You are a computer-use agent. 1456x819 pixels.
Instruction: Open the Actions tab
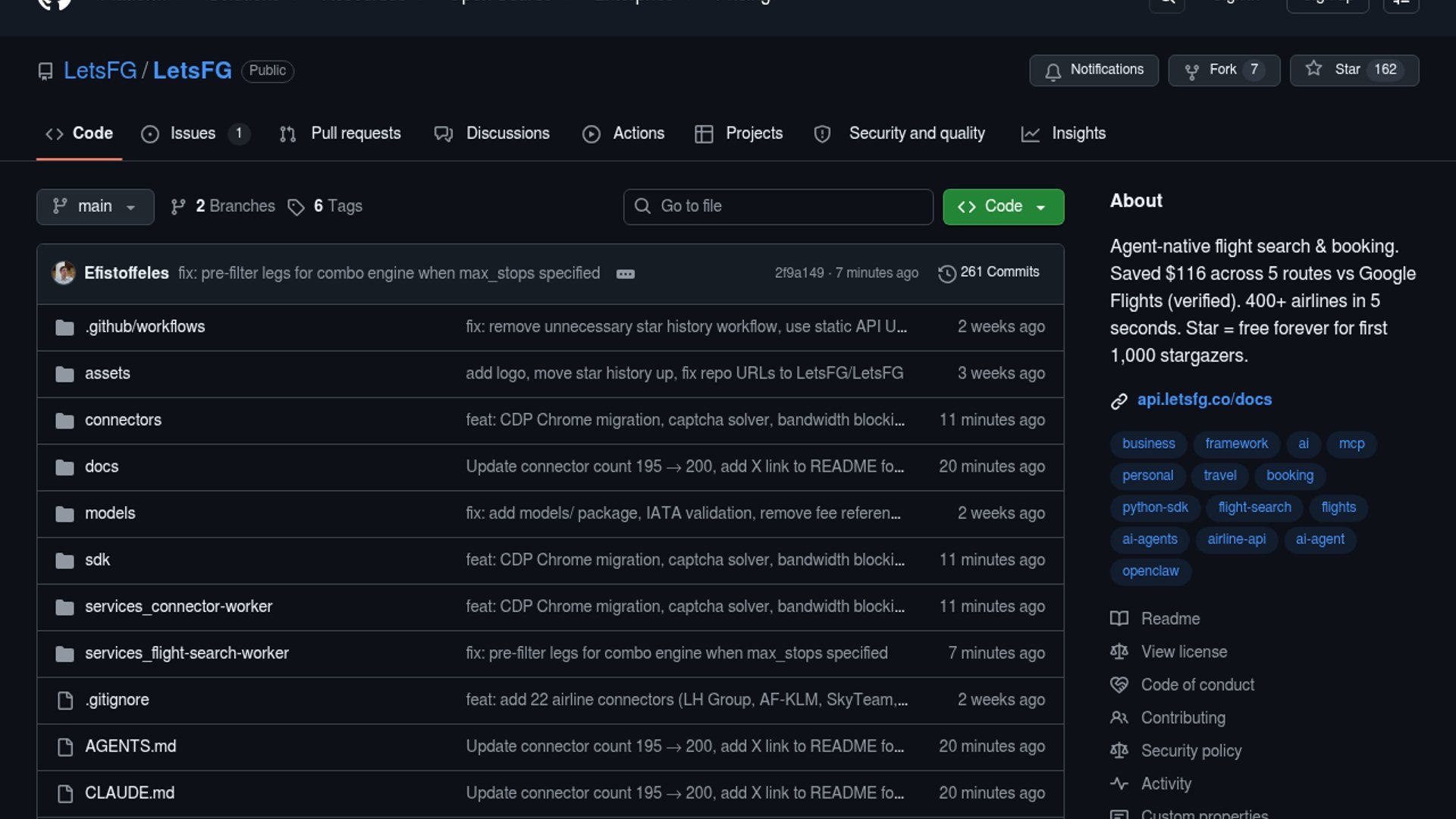[x=638, y=134]
